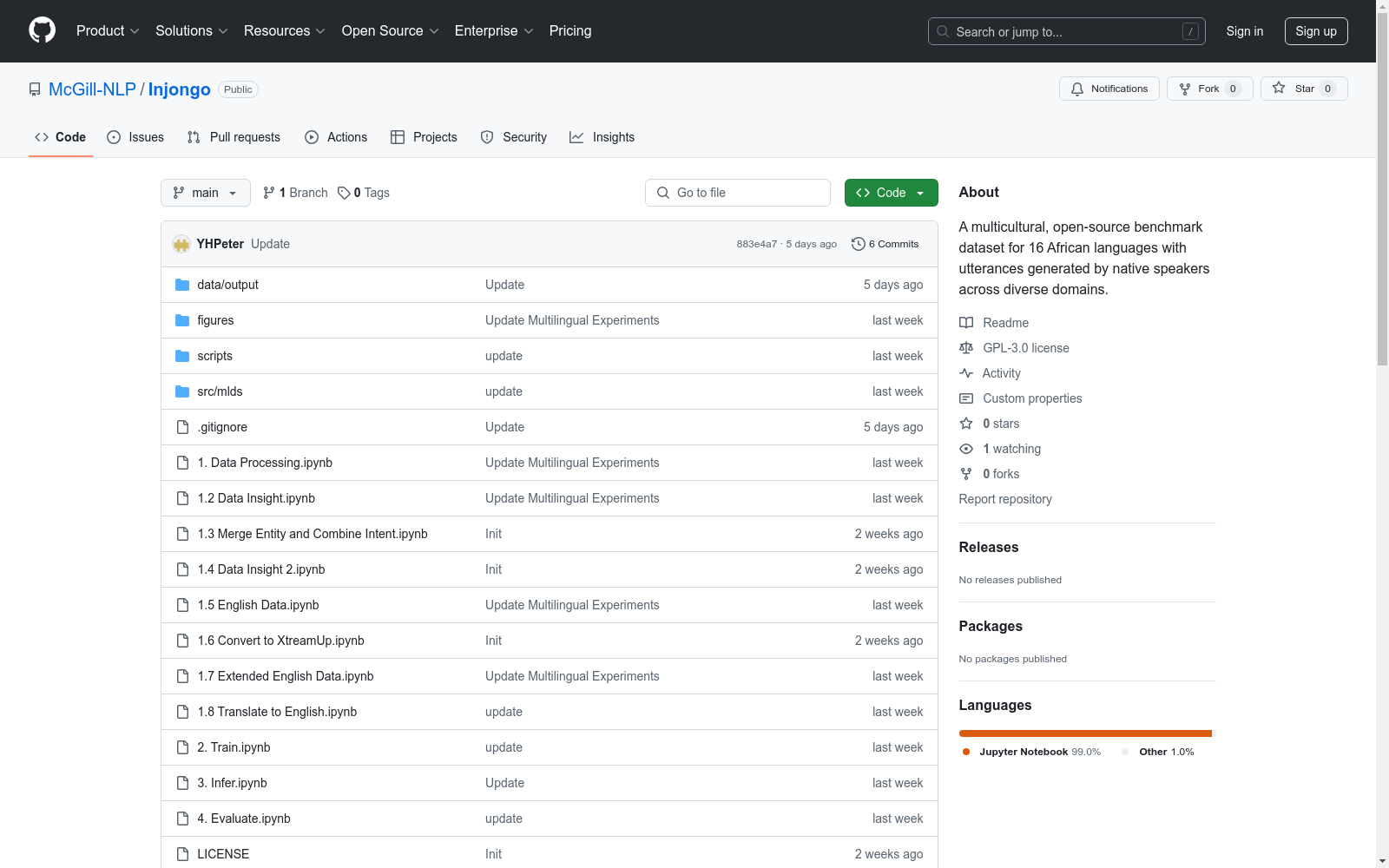This screenshot has width=1389, height=868.
Task: Open the figures folder icon
Action: click(182, 320)
